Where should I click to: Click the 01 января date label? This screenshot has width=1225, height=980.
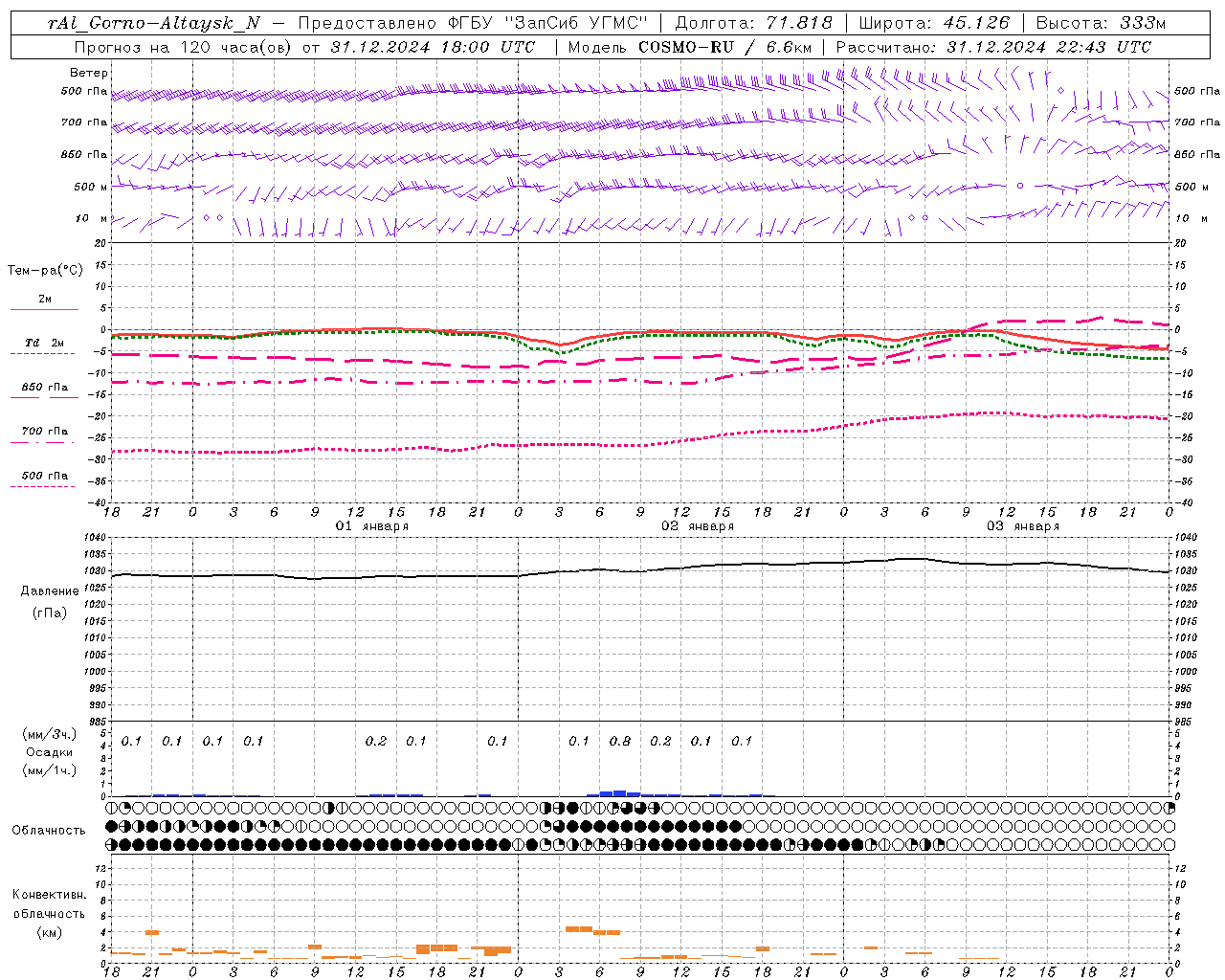pyautogui.click(x=372, y=526)
